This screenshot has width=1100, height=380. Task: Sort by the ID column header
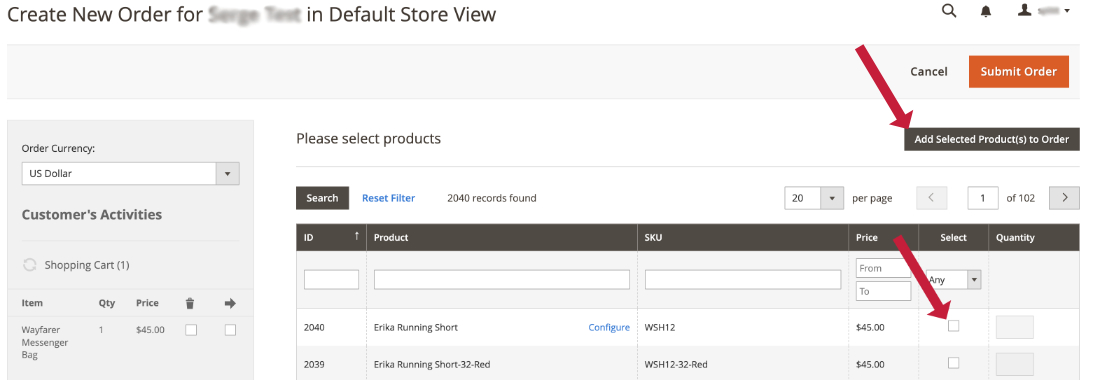(x=331, y=237)
